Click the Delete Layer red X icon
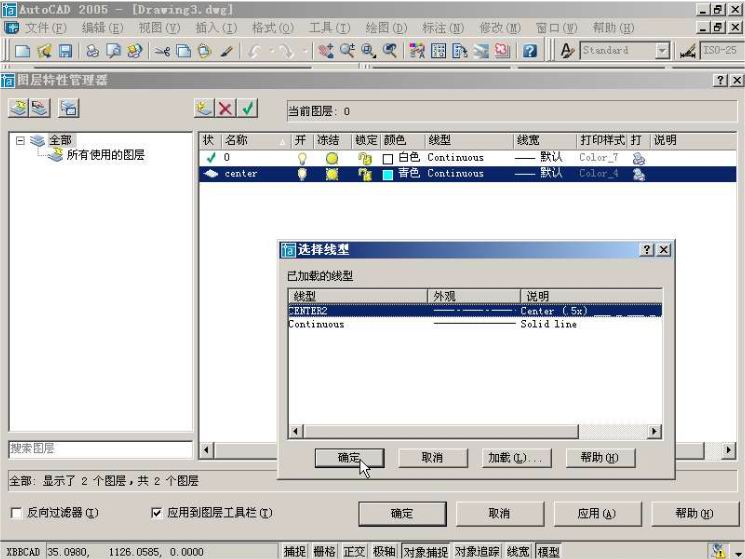Screen dimensions: 745x559 coord(226,108)
